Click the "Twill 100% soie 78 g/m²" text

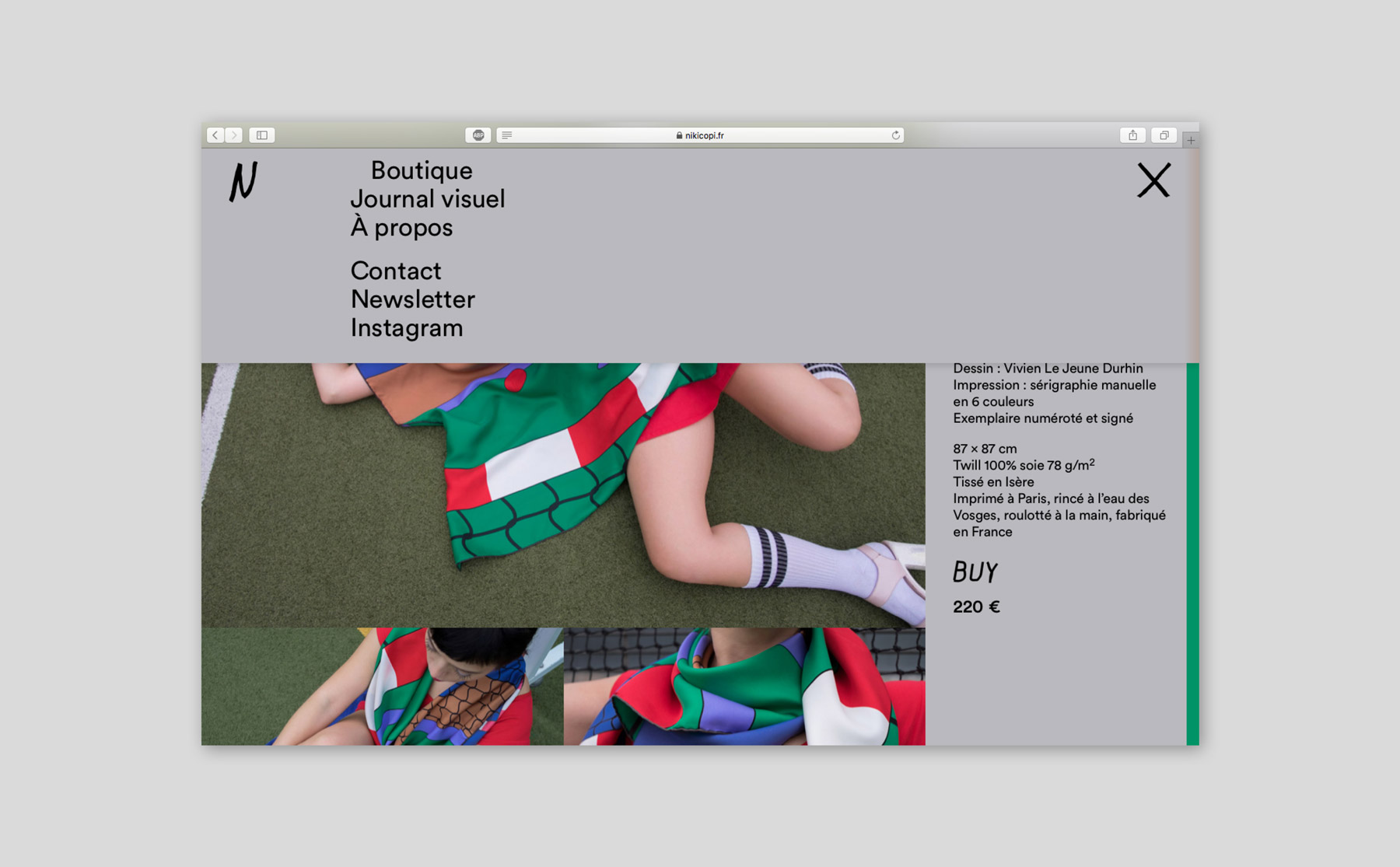(1024, 465)
